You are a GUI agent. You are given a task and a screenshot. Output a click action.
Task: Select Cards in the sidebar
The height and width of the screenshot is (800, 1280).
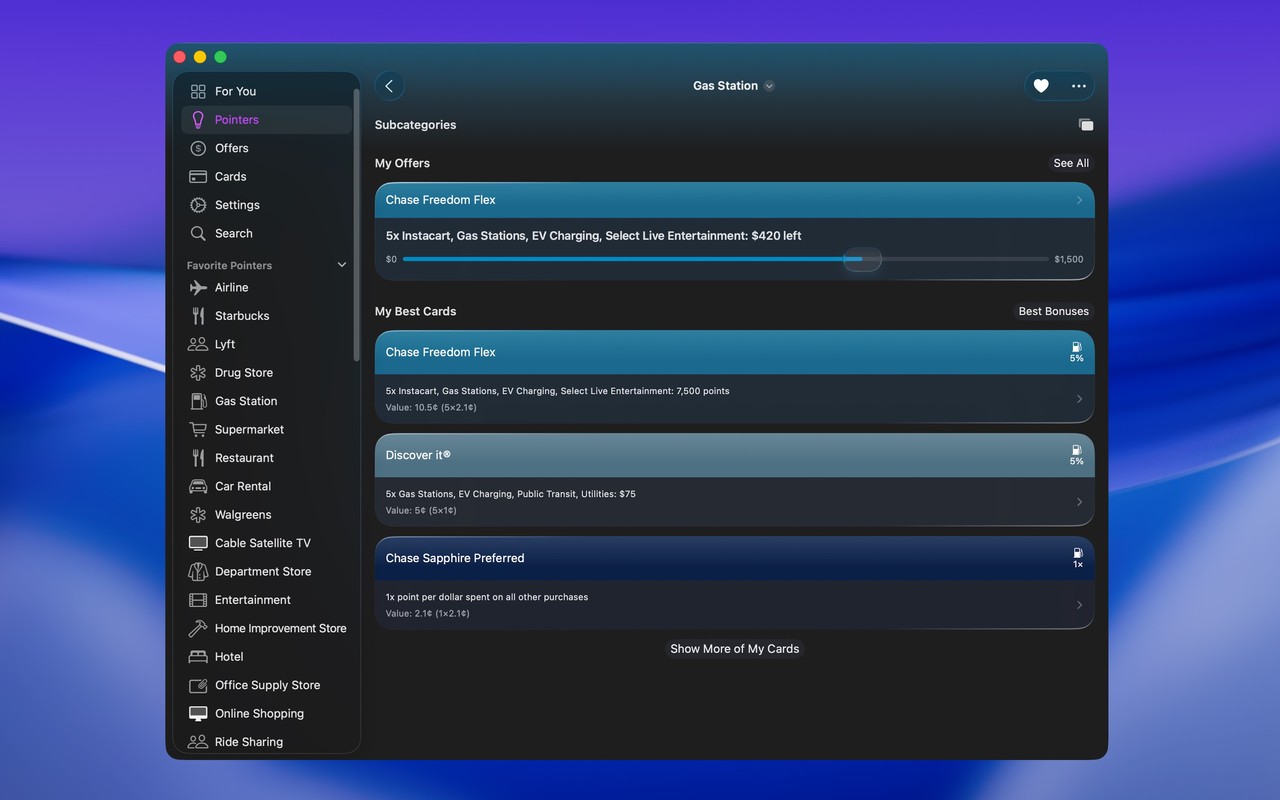pyautogui.click(x=267, y=177)
